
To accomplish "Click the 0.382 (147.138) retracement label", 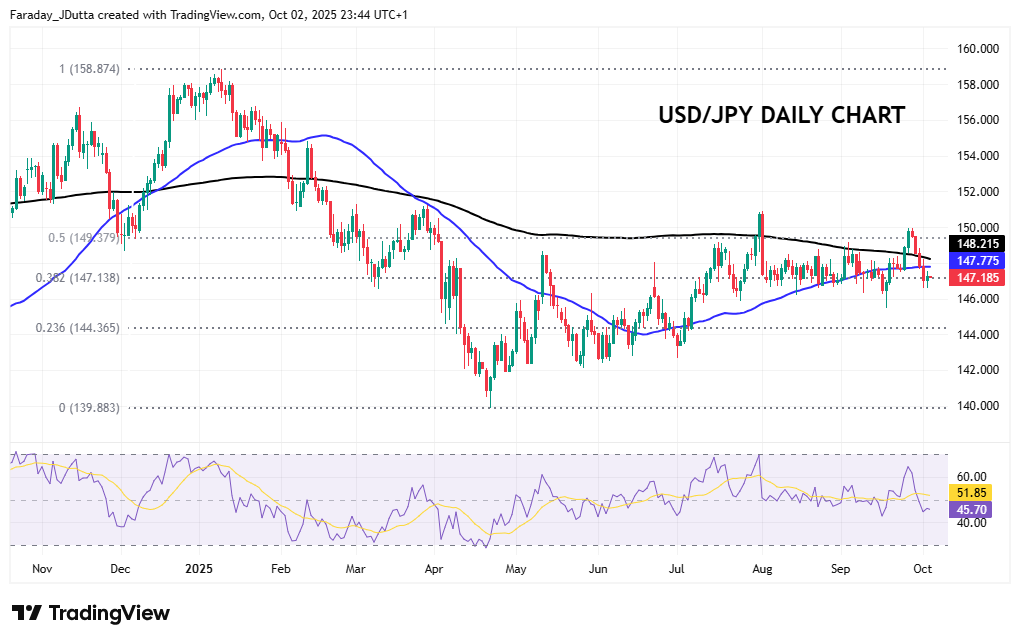I will coord(78,277).
